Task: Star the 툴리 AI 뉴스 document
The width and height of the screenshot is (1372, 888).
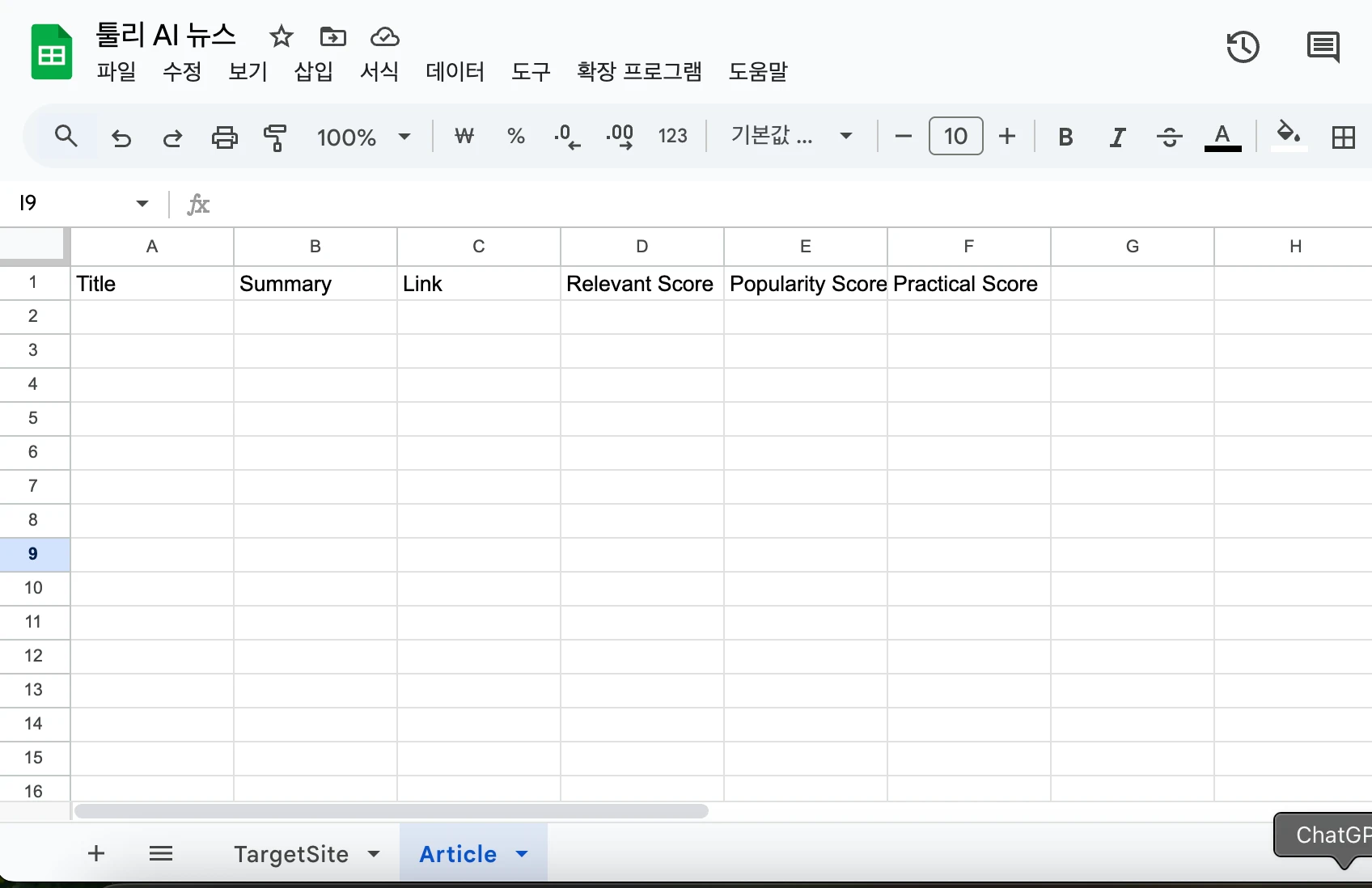Action: pos(281,36)
